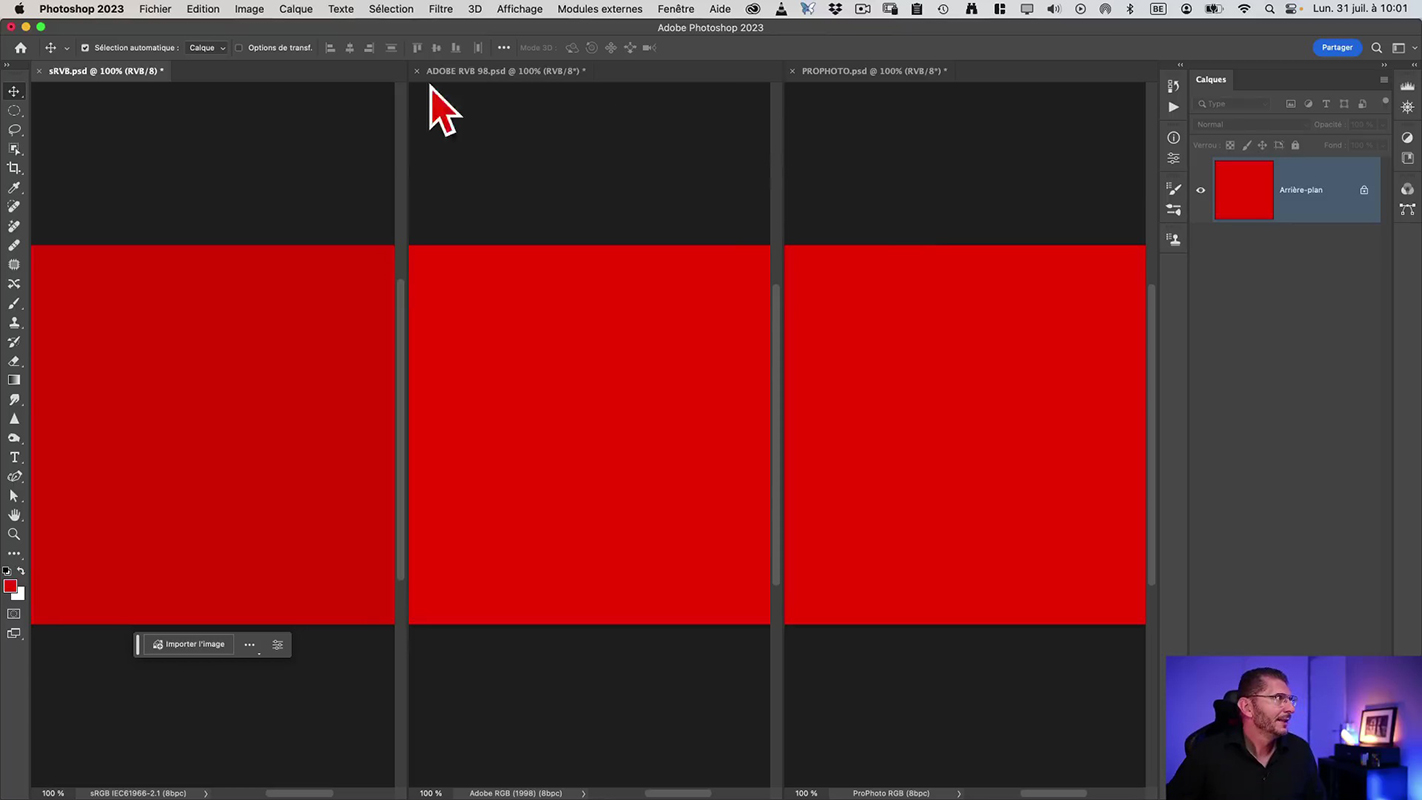The height and width of the screenshot is (800, 1422).
Task: Uncheck the Sélection automatique checkbox
Action: click(85, 48)
